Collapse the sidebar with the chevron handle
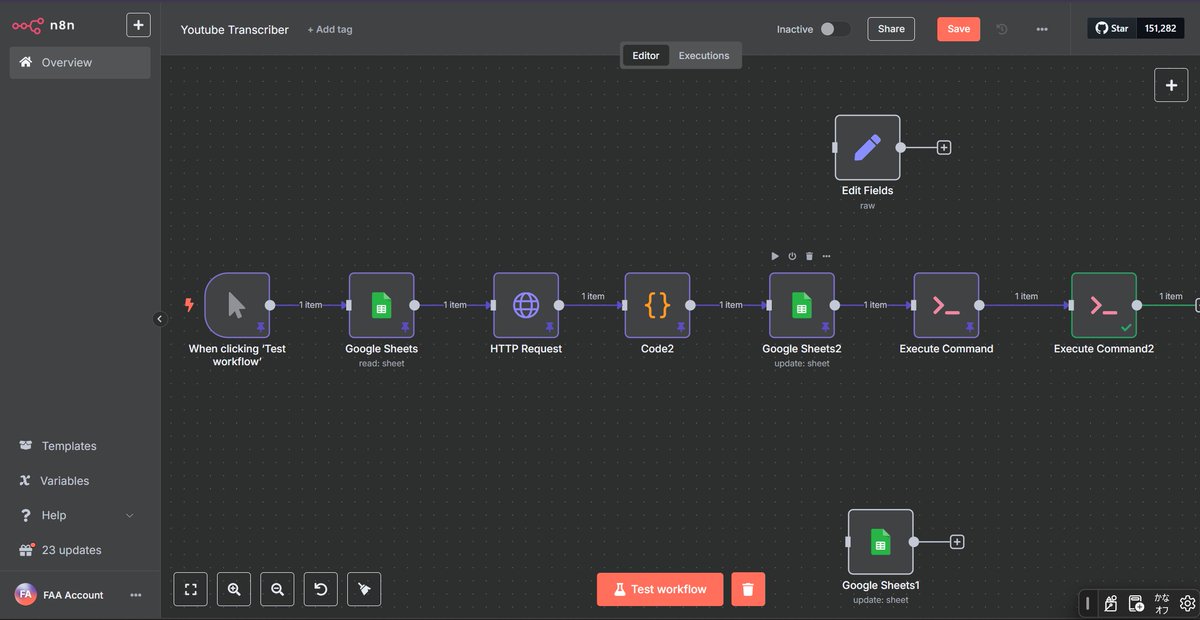 (159, 319)
